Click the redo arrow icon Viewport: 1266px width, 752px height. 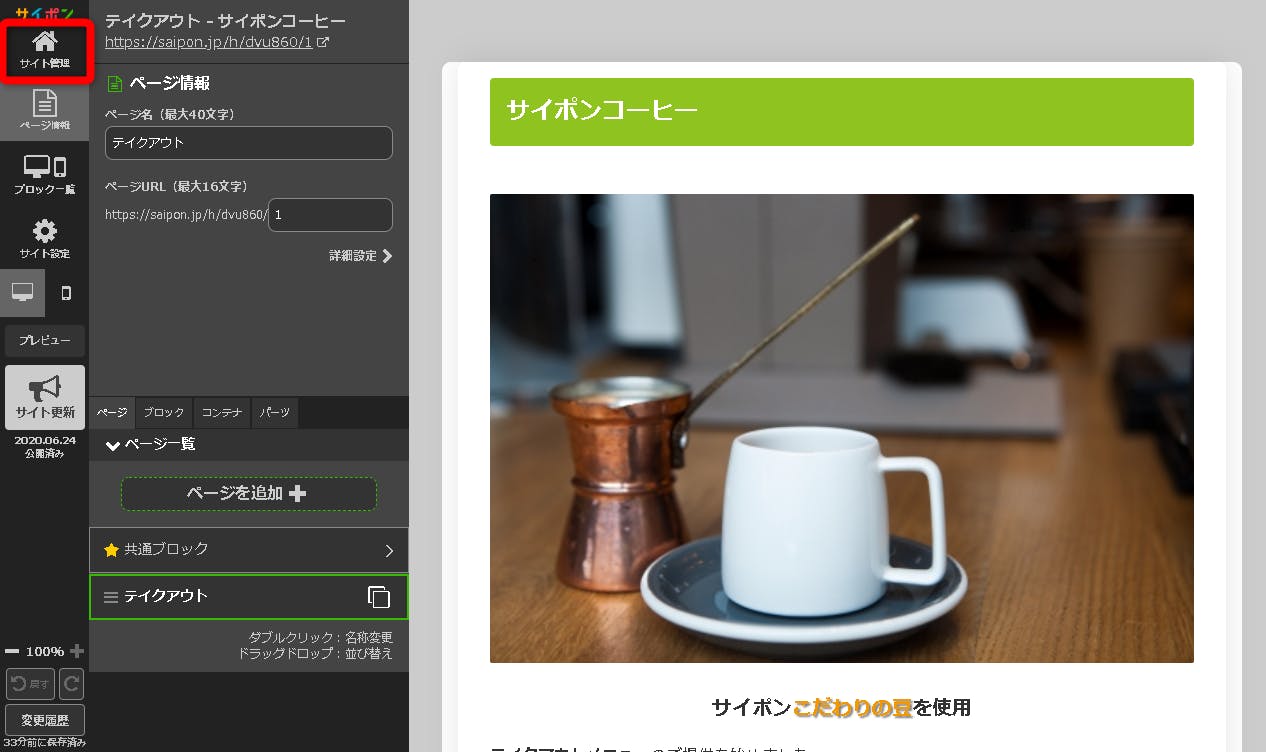click(x=71, y=684)
